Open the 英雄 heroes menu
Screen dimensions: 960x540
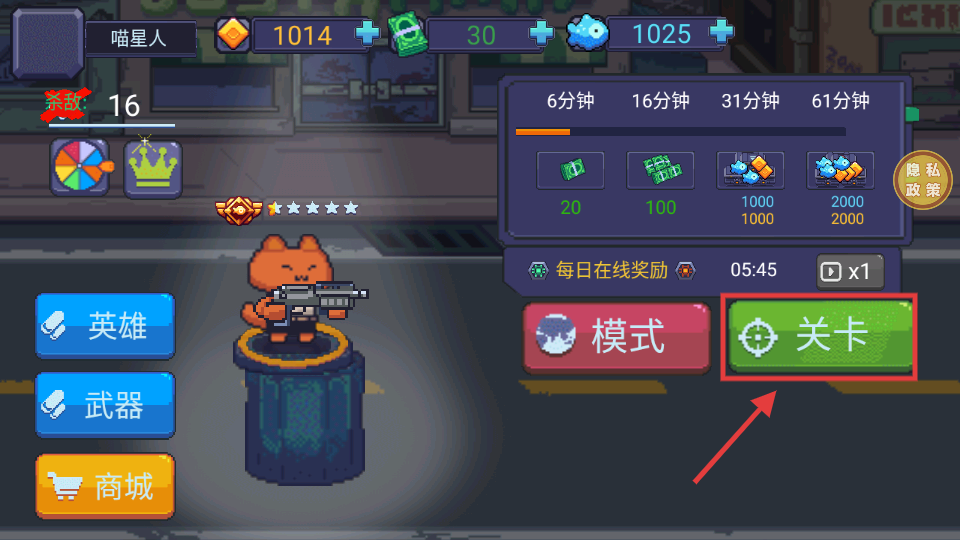[x=105, y=326]
